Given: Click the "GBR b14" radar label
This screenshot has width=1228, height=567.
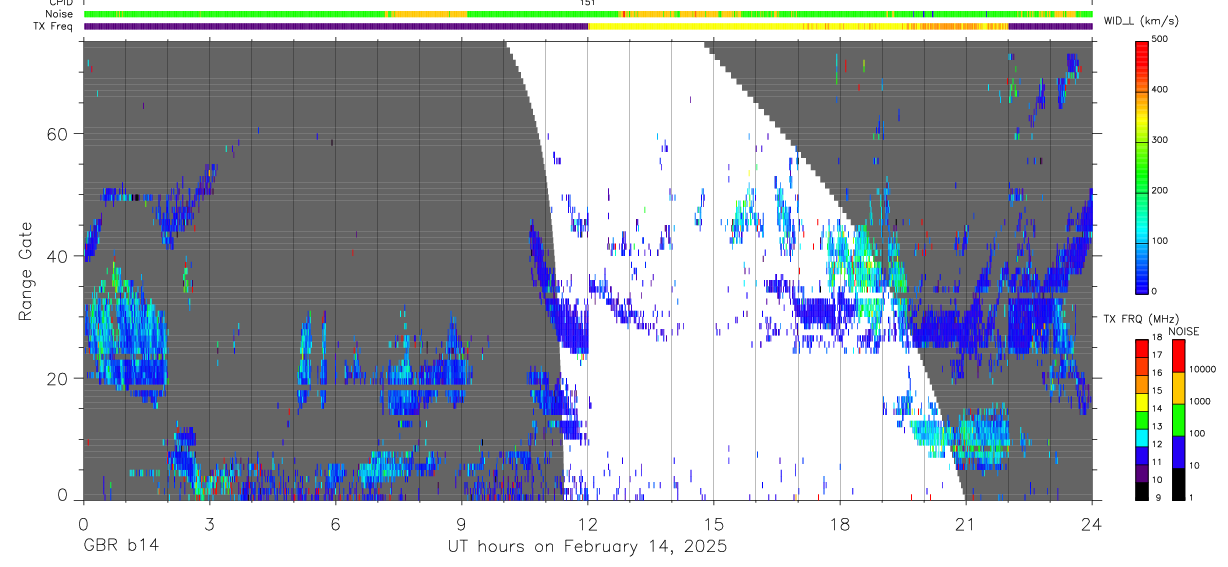Looking at the screenshot, I should 120,548.
